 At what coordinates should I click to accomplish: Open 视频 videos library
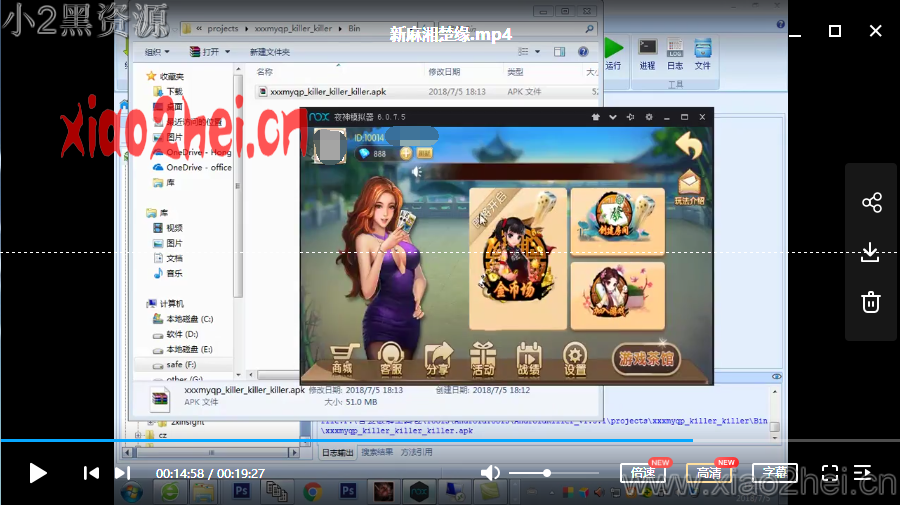[168, 228]
